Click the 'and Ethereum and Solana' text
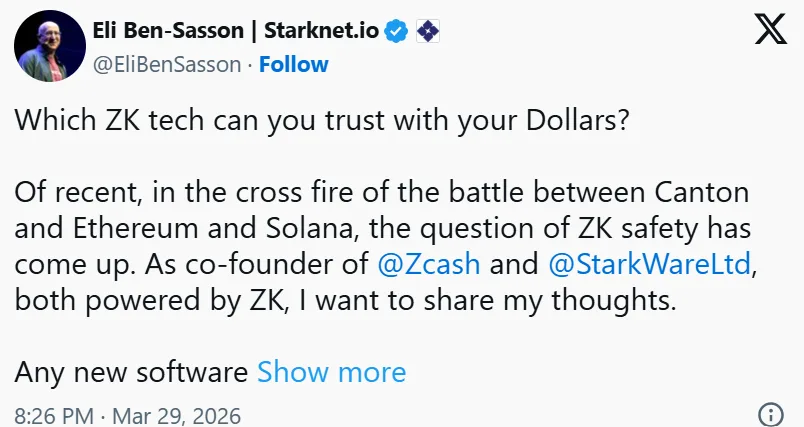This screenshot has width=804, height=427. pyautogui.click(x=185, y=229)
